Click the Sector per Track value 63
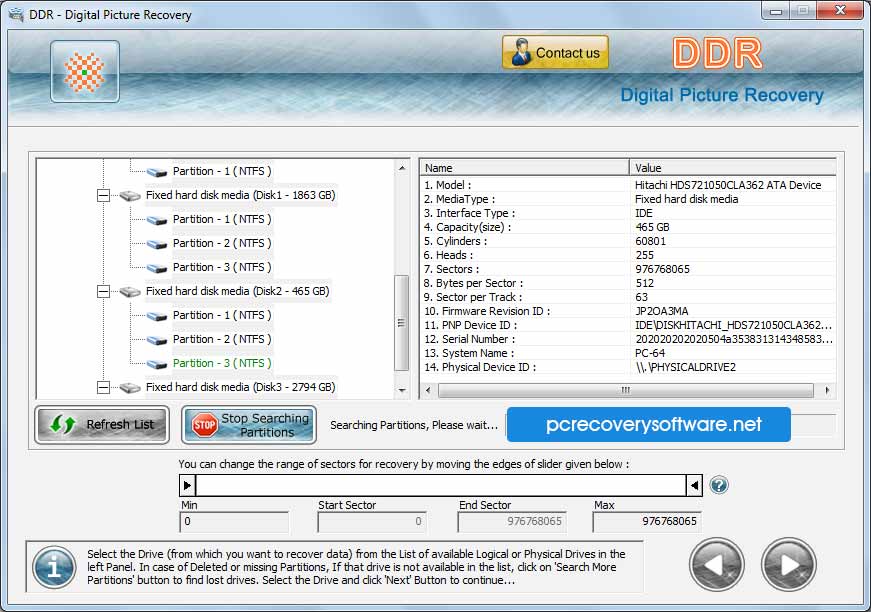Image resolution: width=871 pixels, height=612 pixels. point(642,297)
